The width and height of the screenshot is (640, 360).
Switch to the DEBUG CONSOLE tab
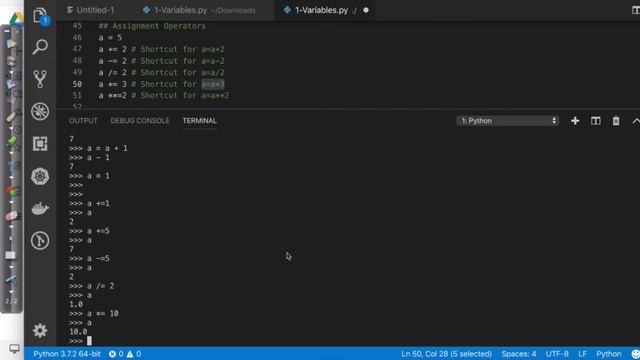[x=140, y=121]
